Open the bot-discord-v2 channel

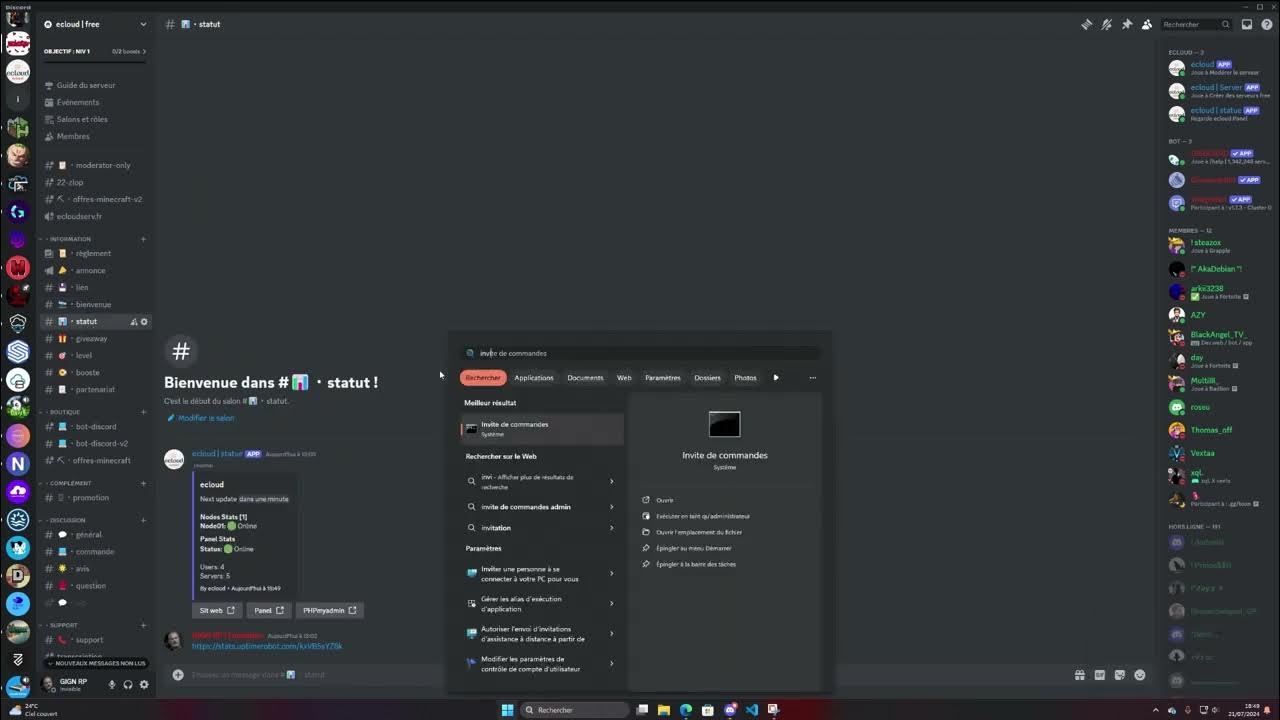click(96, 443)
